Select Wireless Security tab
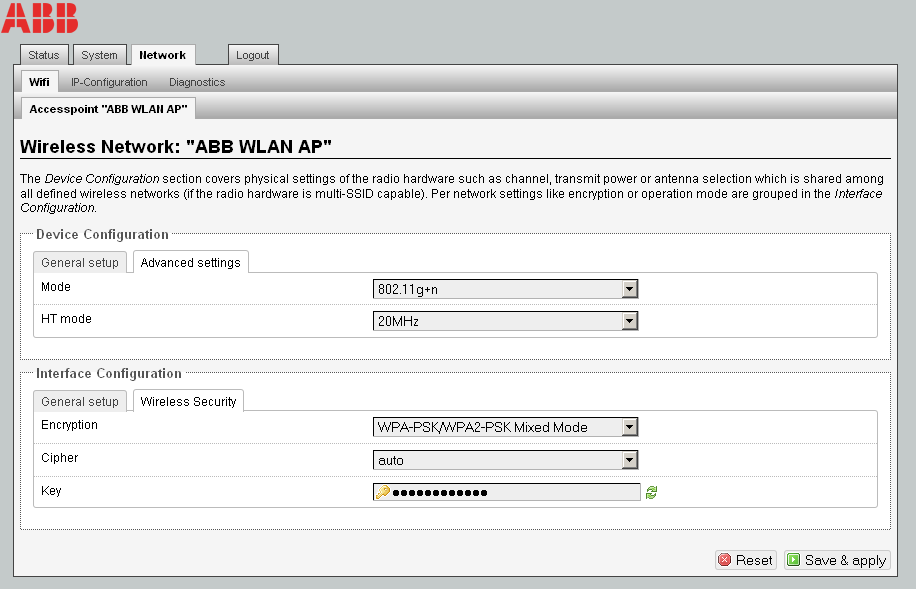Image resolution: width=916 pixels, height=589 pixels. click(188, 401)
